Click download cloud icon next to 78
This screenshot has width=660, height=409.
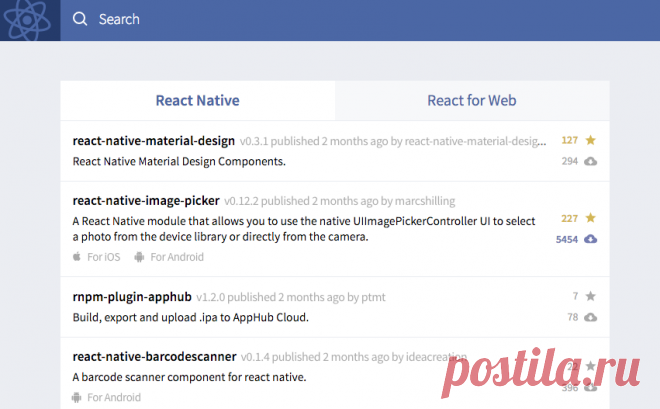pos(591,317)
